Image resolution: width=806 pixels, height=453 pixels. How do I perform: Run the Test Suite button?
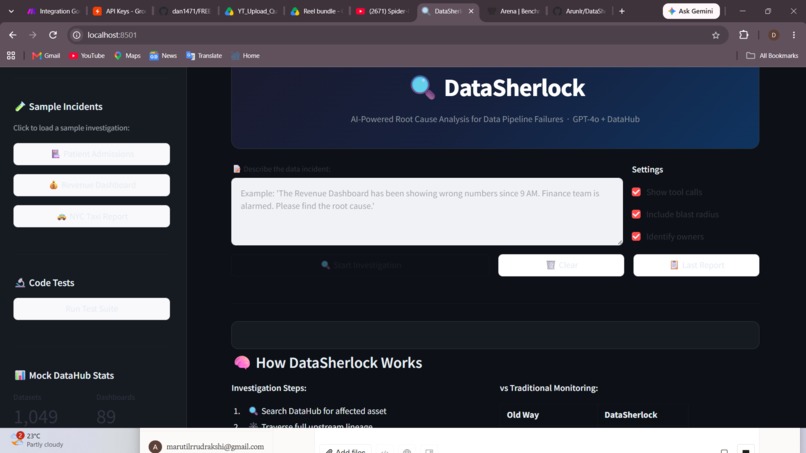tap(91, 309)
